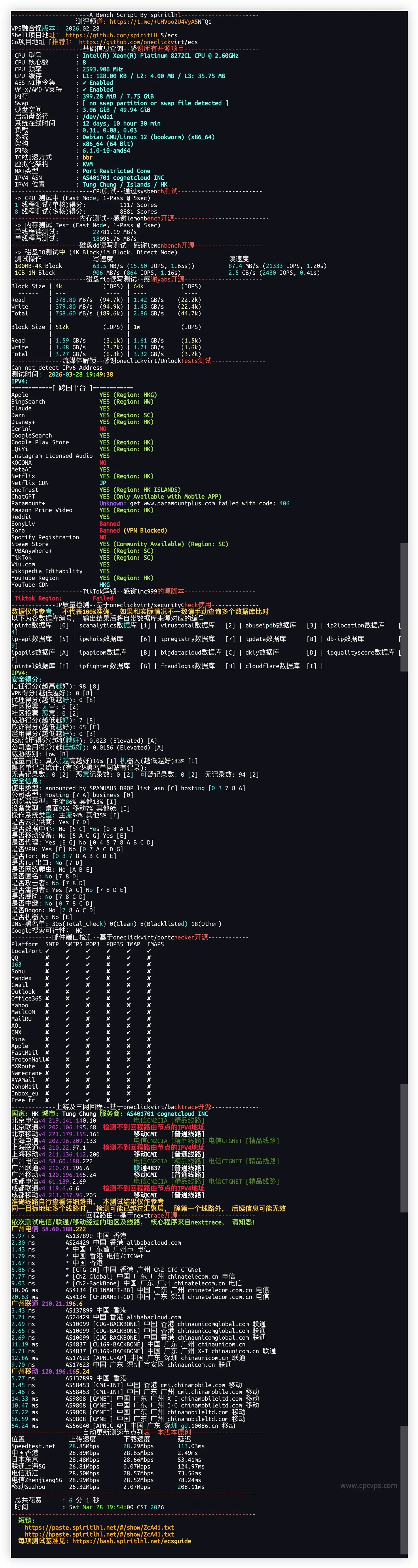418x1568 pixels.
Task: Select the Paramount+ failed with code 406 message
Action: 194,503
